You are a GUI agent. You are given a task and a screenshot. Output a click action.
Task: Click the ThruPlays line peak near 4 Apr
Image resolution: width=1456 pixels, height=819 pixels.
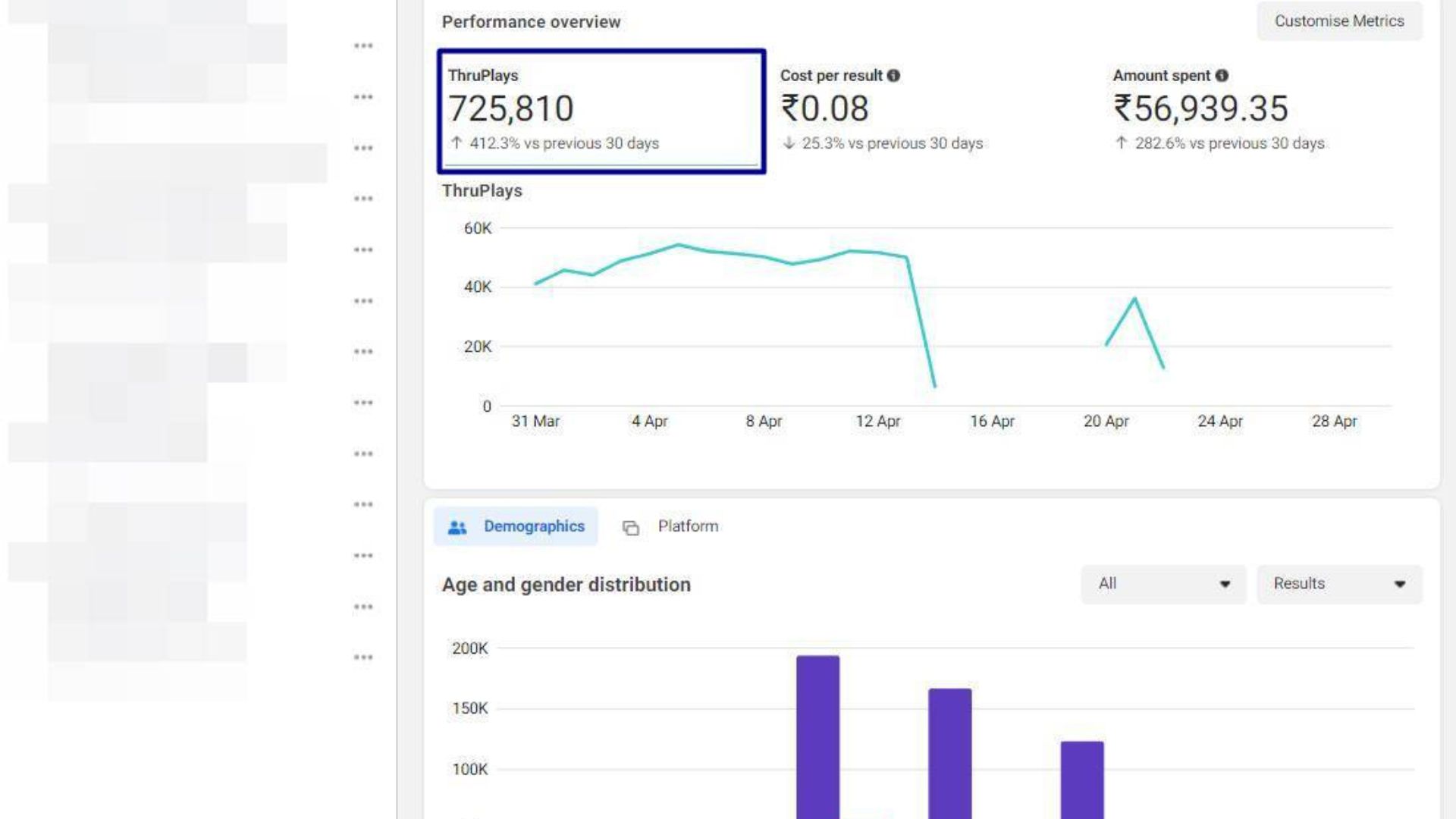[678, 245]
